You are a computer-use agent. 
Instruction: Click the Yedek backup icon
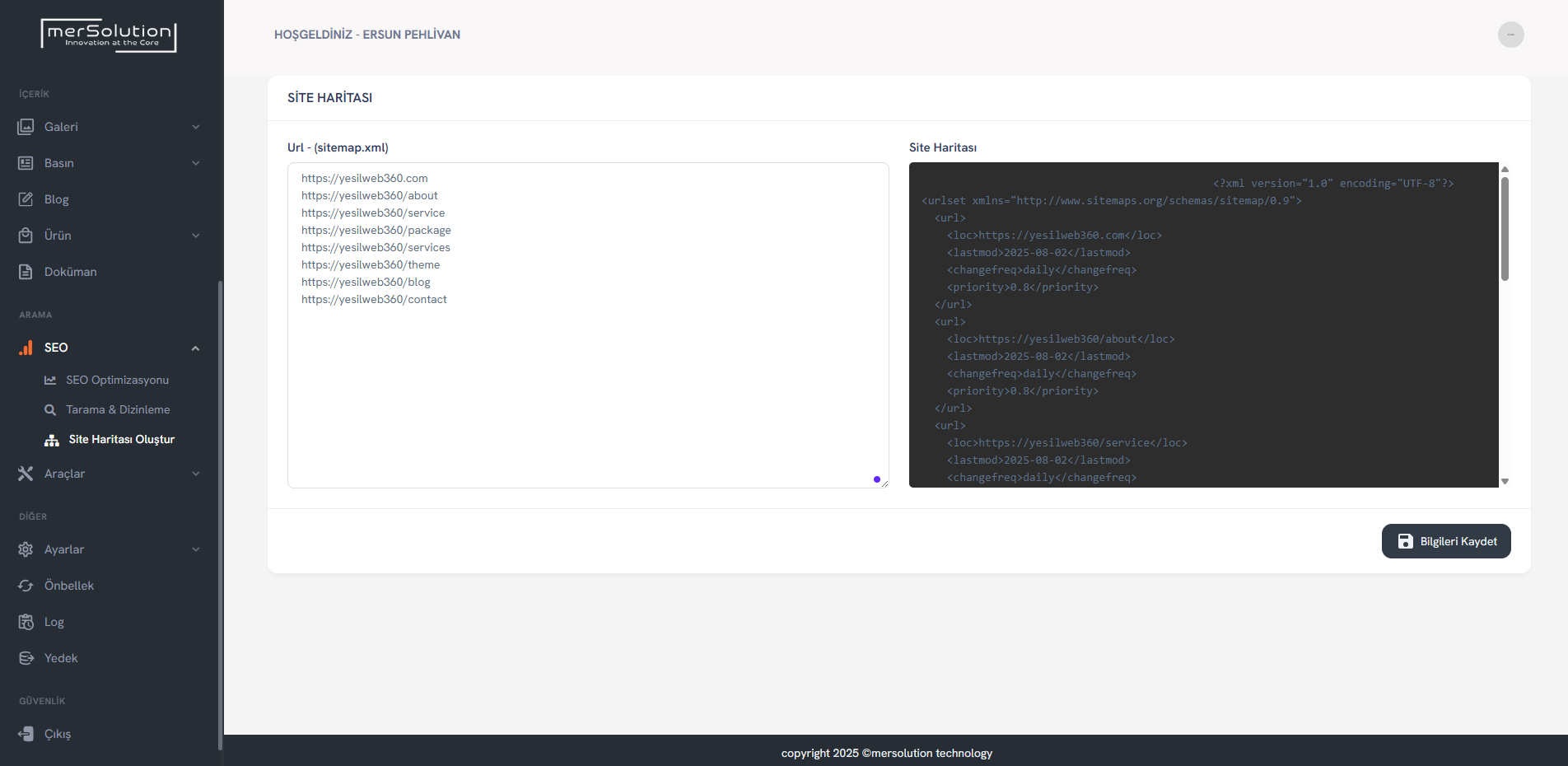(x=26, y=658)
